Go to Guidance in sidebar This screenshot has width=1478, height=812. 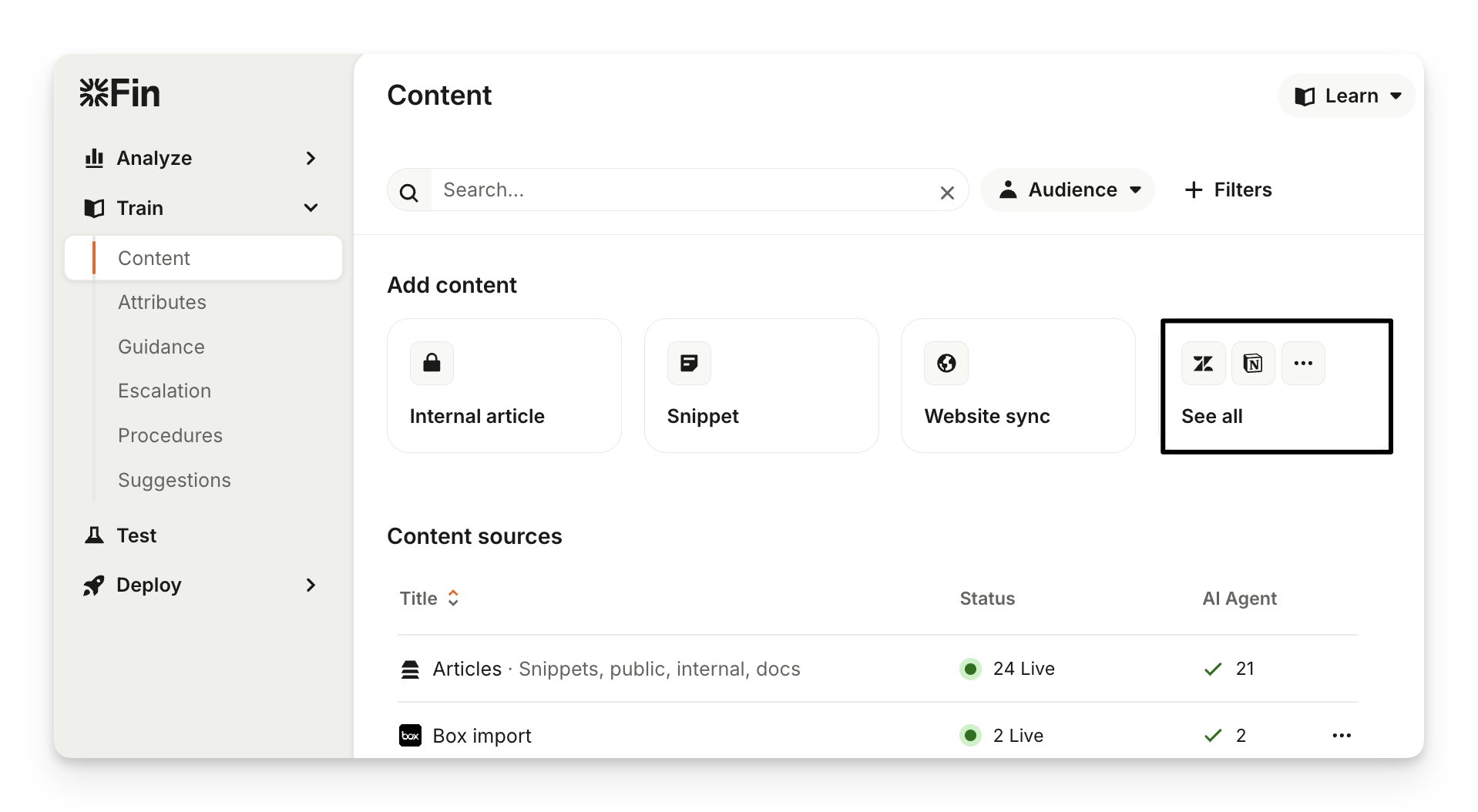[x=161, y=347]
